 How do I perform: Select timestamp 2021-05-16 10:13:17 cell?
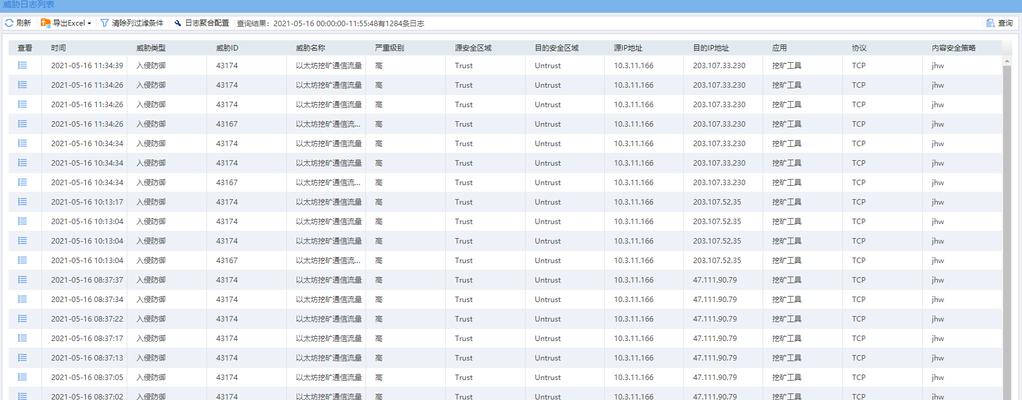point(87,202)
